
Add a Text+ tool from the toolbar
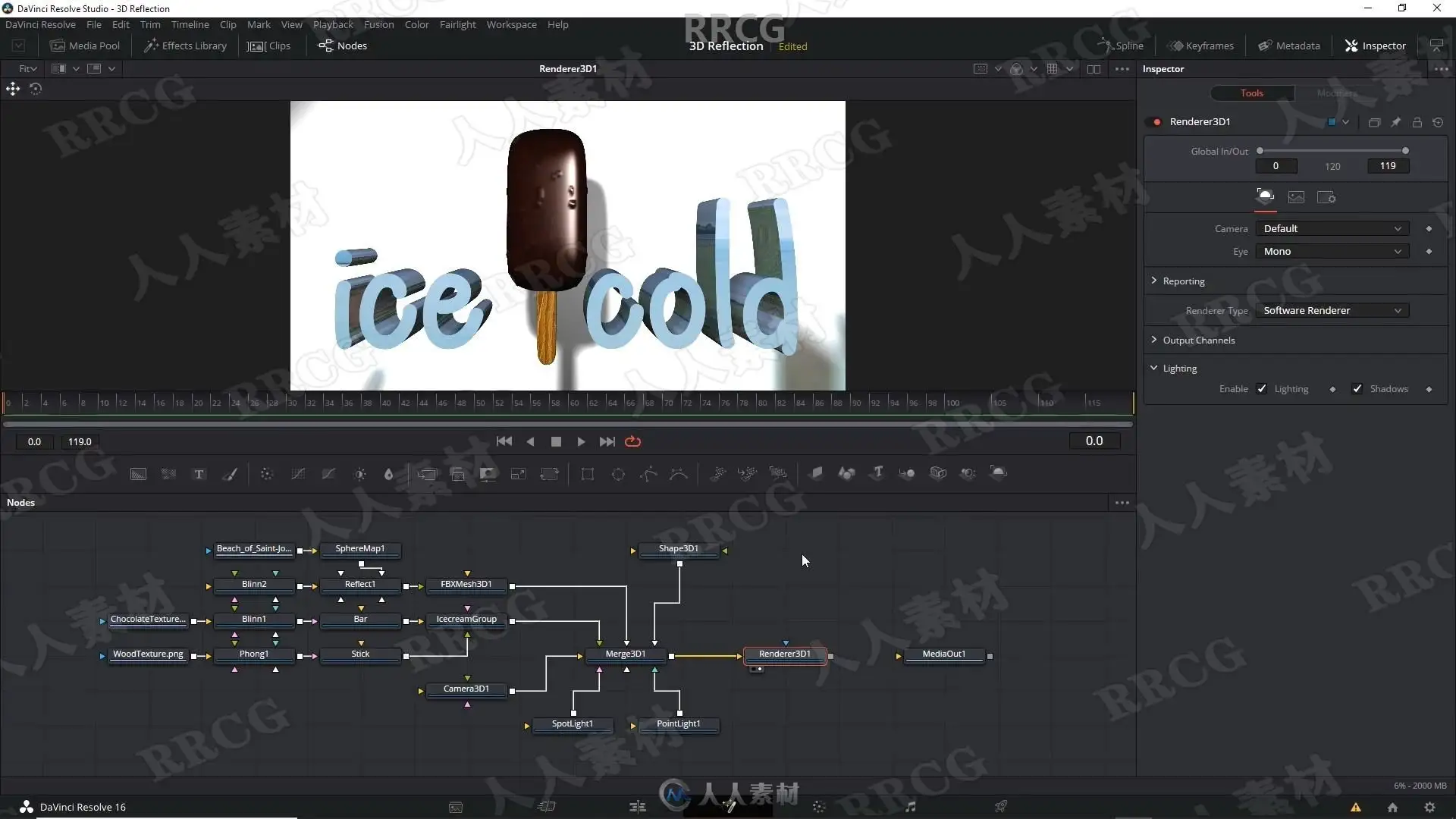click(199, 474)
